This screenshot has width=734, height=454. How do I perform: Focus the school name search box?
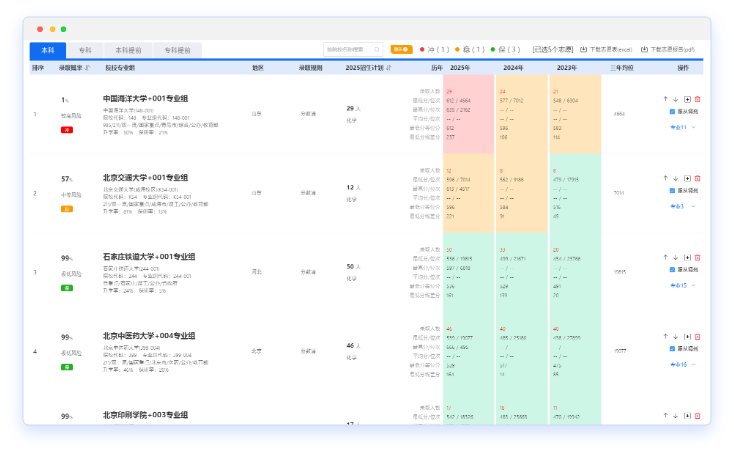click(352, 49)
